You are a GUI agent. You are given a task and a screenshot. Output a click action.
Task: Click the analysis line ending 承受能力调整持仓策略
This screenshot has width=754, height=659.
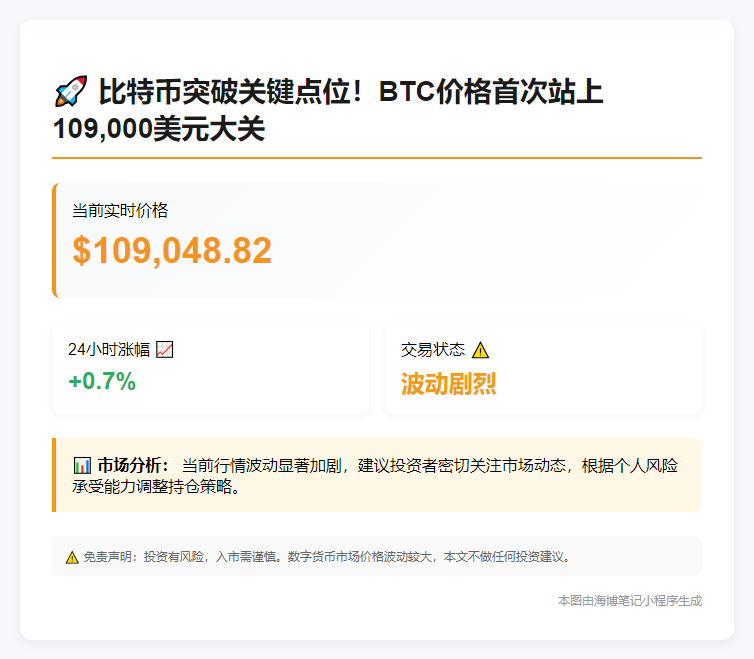pos(156,487)
